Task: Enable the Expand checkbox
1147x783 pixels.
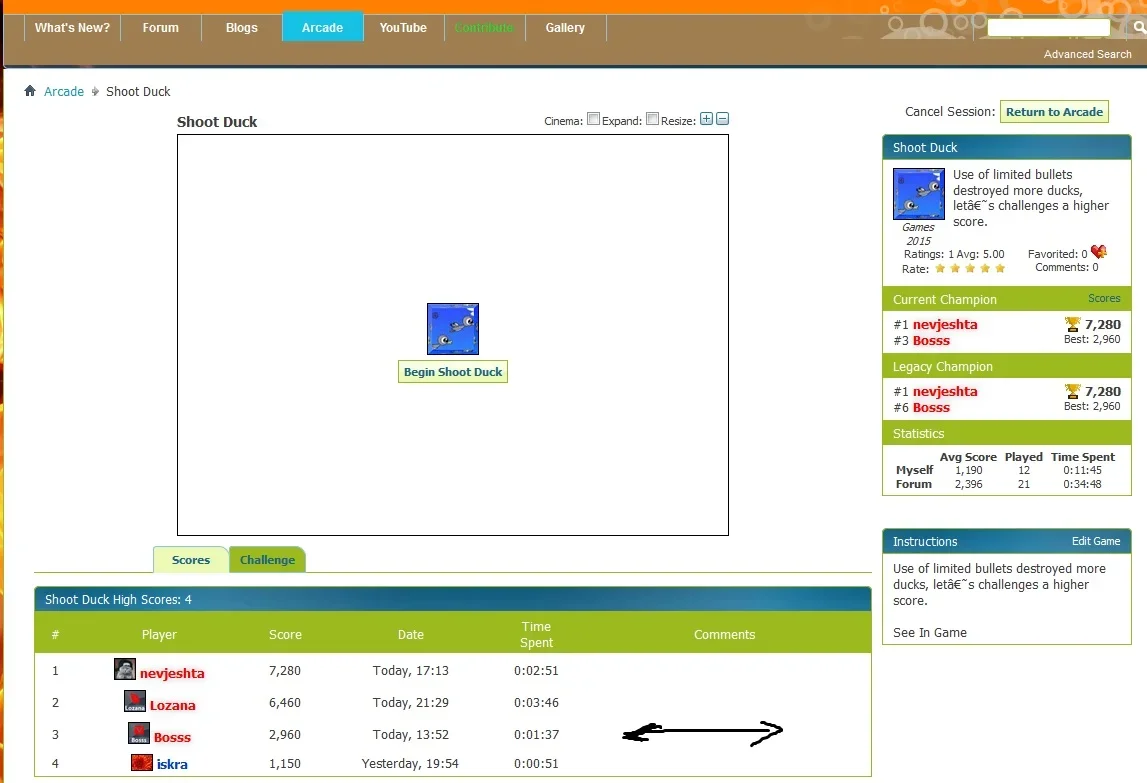Action: 652,119
